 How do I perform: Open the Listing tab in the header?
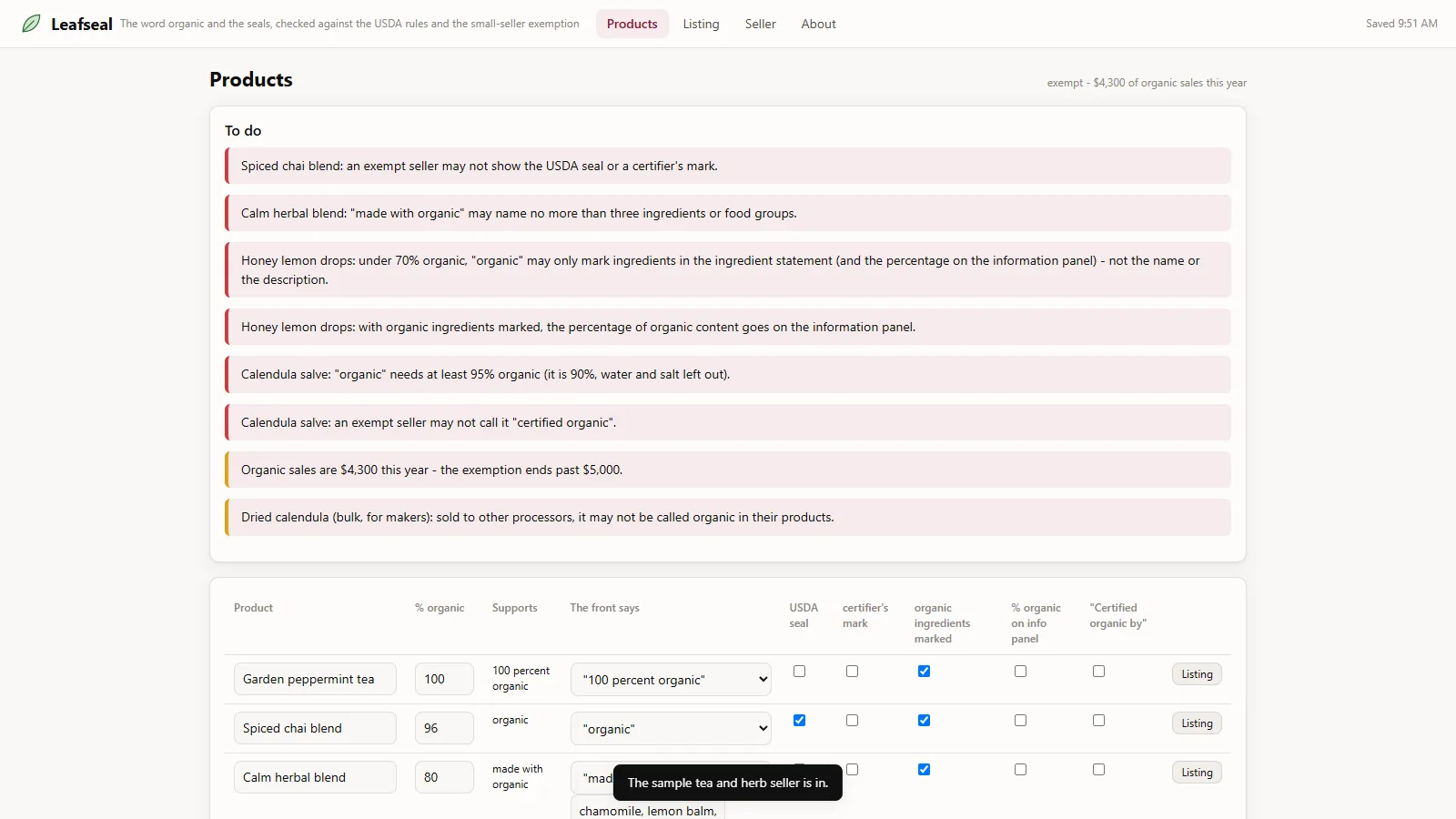(x=701, y=24)
